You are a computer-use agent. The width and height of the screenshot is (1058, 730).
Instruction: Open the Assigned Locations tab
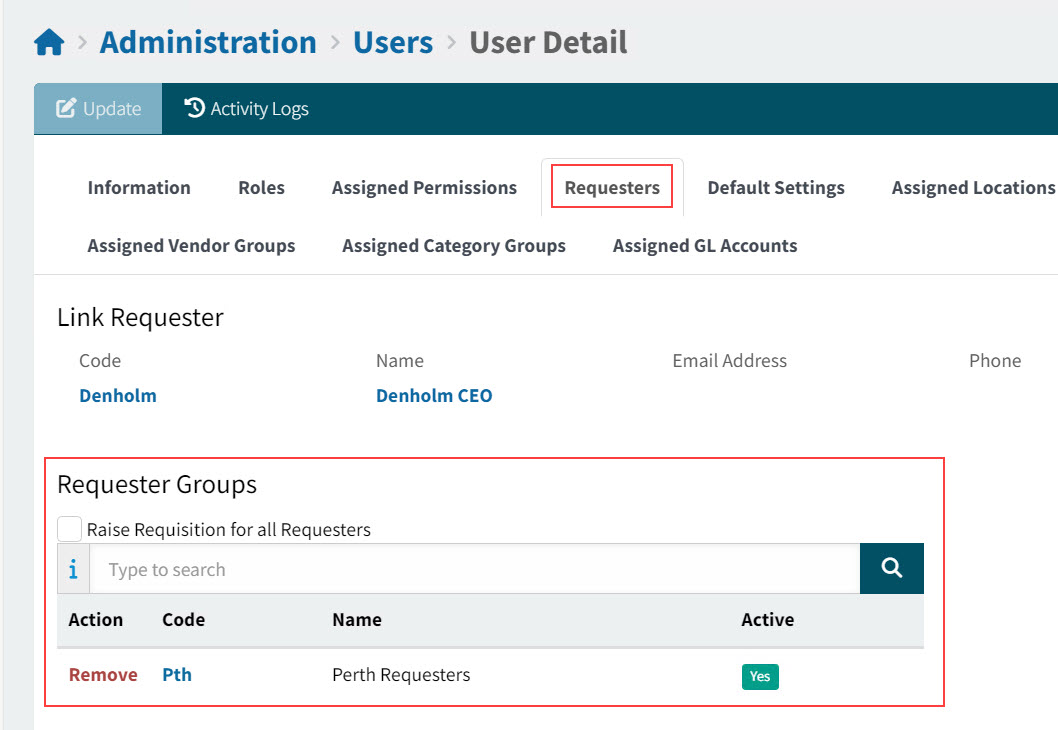click(x=970, y=187)
